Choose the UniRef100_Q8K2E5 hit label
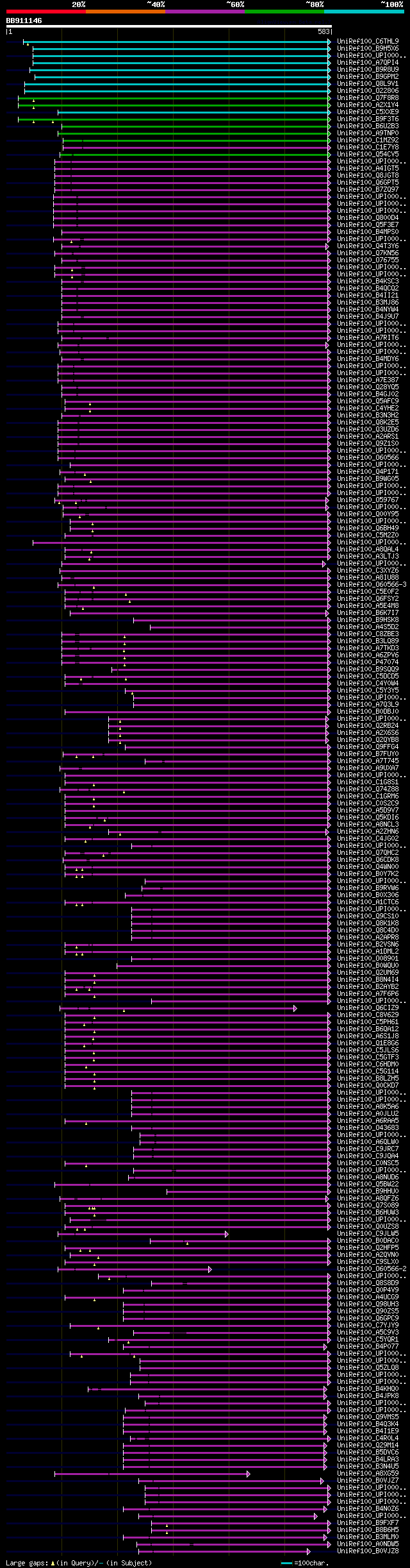410x1568 pixels. [368, 423]
